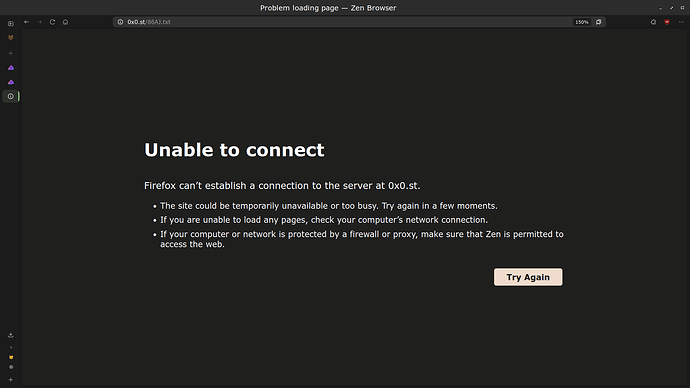690x388 pixels.
Task: Toggle the sidebar panel icon
Action: click(11, 23)
